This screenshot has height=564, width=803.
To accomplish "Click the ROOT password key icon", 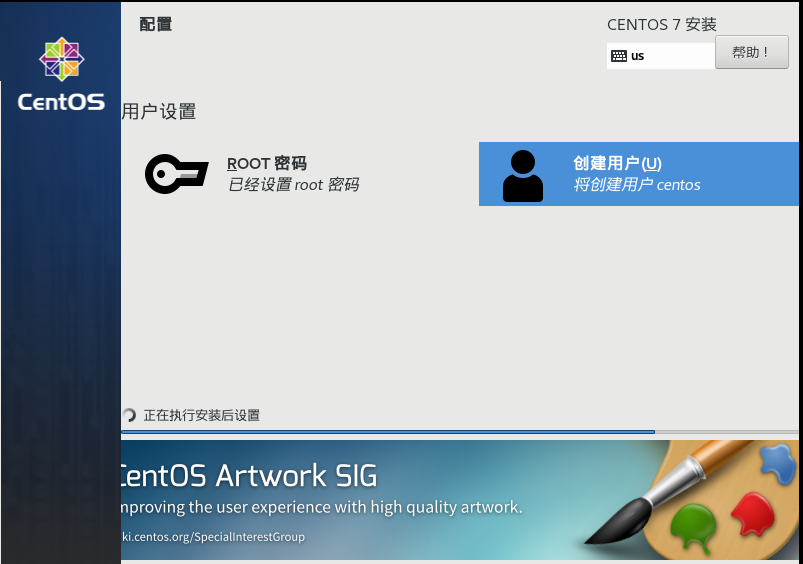I will click(177, 174).
